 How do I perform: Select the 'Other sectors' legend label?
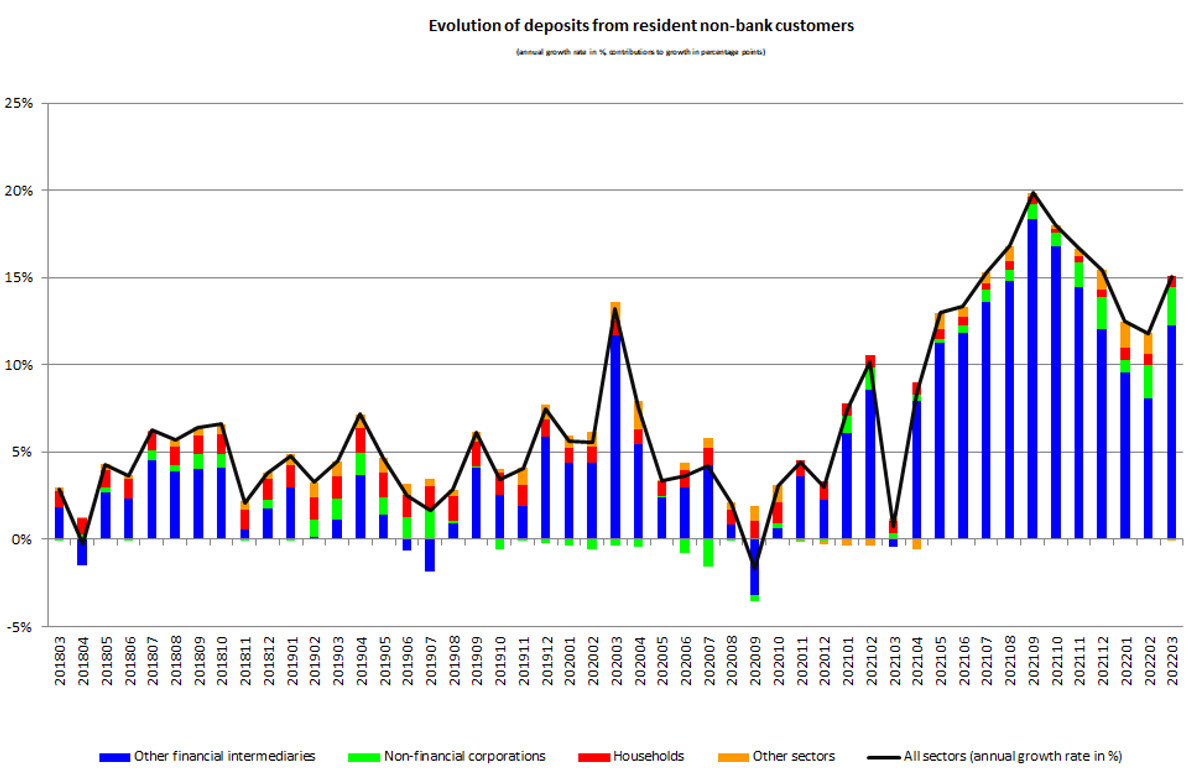tap(794, 756)
